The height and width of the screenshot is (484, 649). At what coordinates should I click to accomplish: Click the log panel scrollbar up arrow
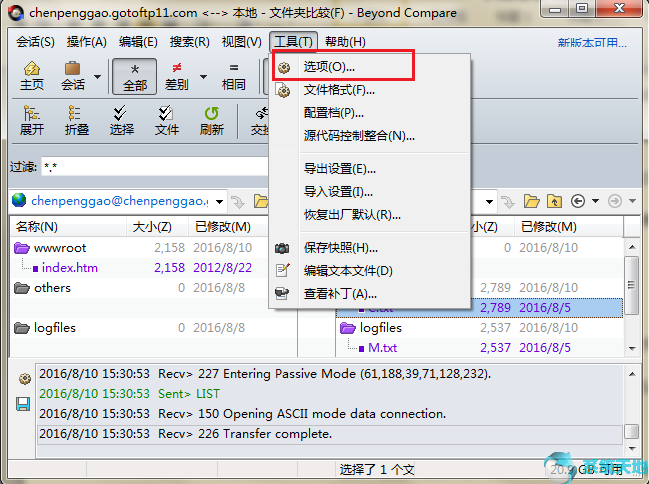[632, 374]
